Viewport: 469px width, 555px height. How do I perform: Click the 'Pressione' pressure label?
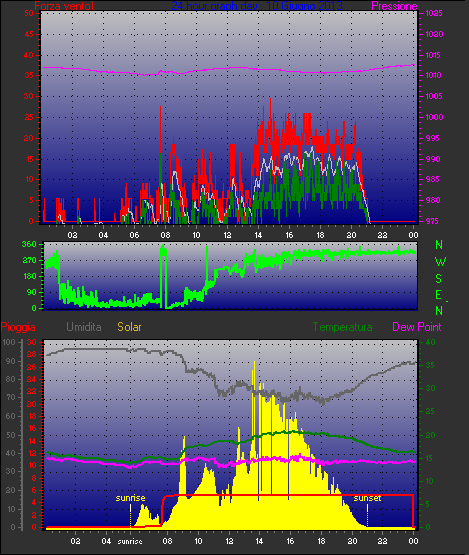pyautogui.click(x=394, y=6)
